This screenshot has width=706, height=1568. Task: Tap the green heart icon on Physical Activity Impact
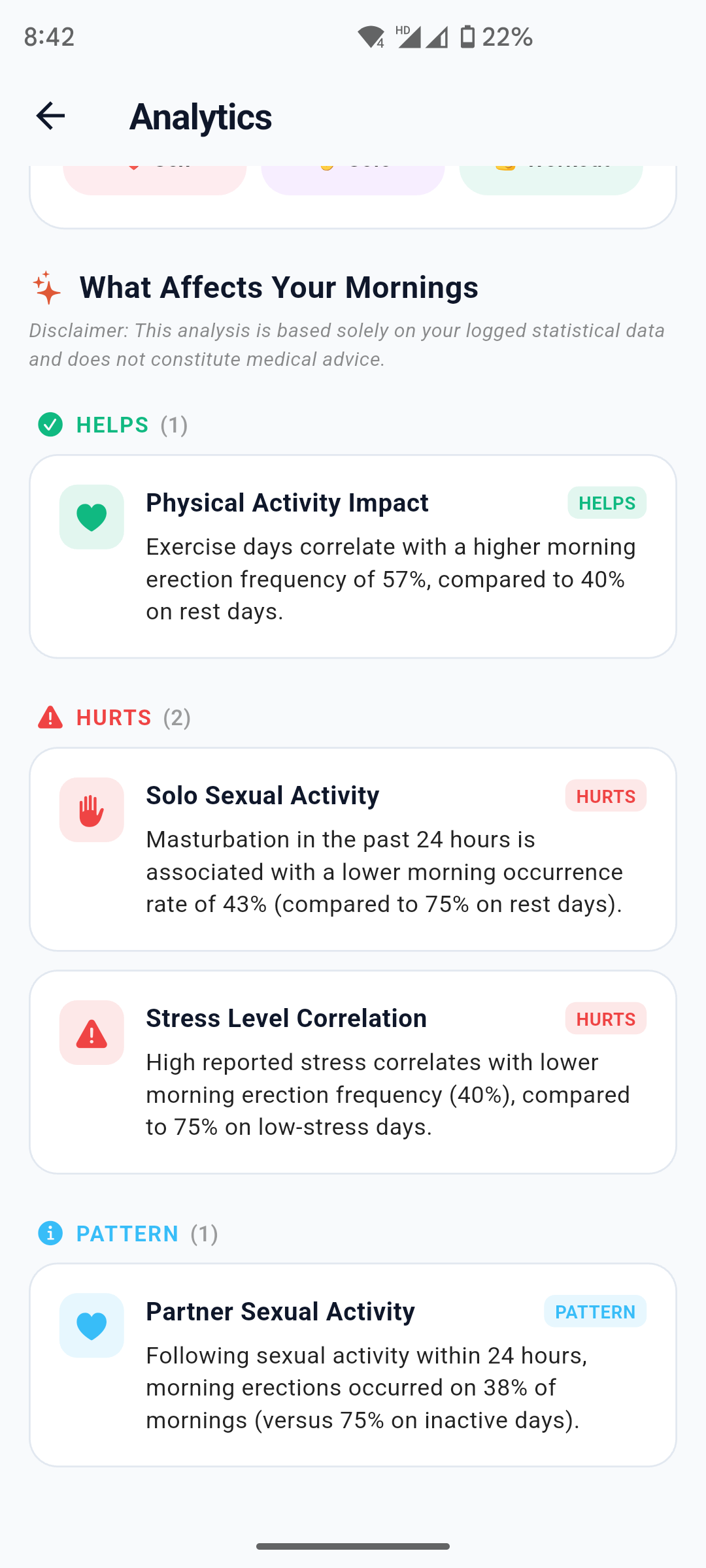pos(92,517)
